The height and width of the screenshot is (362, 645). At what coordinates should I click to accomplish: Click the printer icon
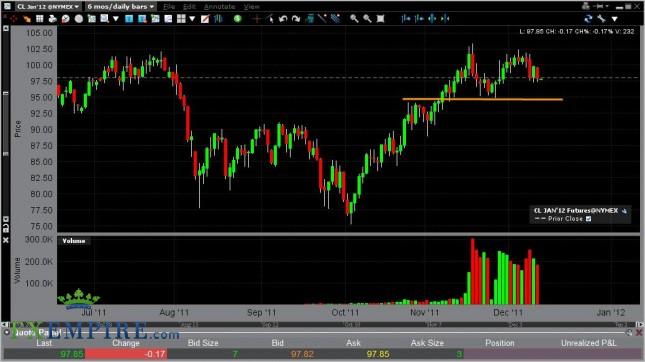click(x=52, y=19)
